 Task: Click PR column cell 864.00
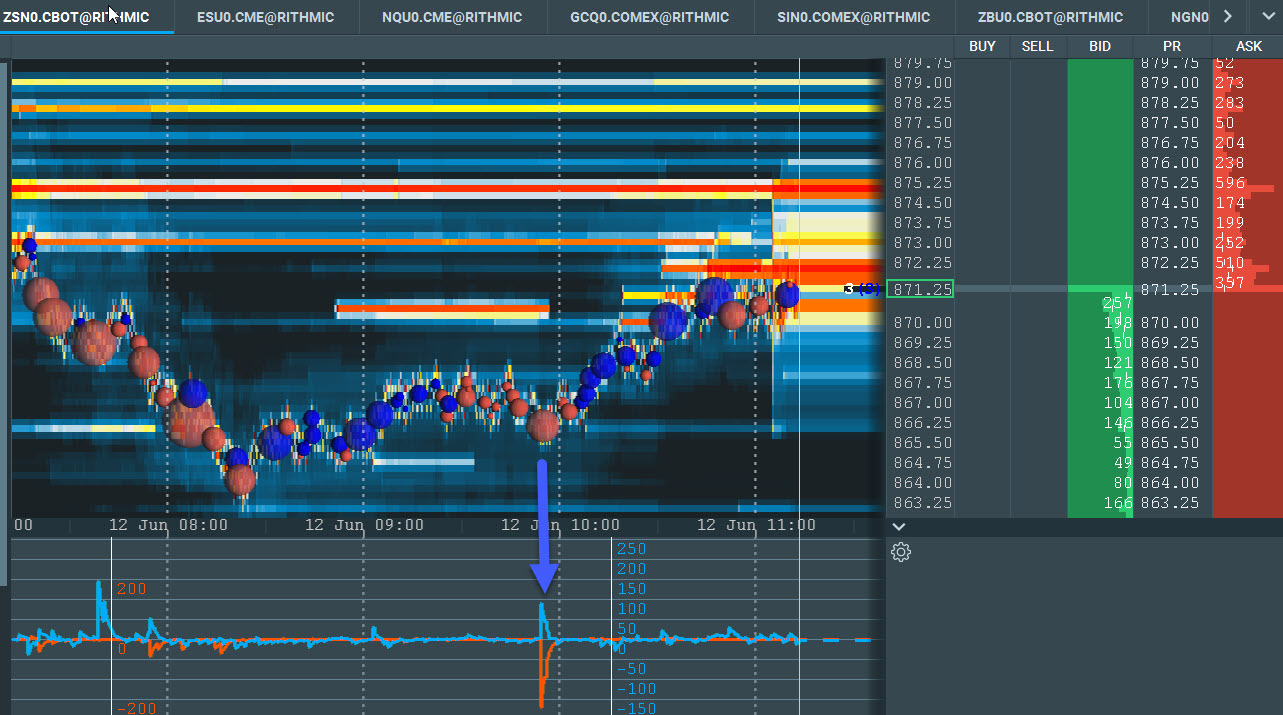click(1169, 483)
